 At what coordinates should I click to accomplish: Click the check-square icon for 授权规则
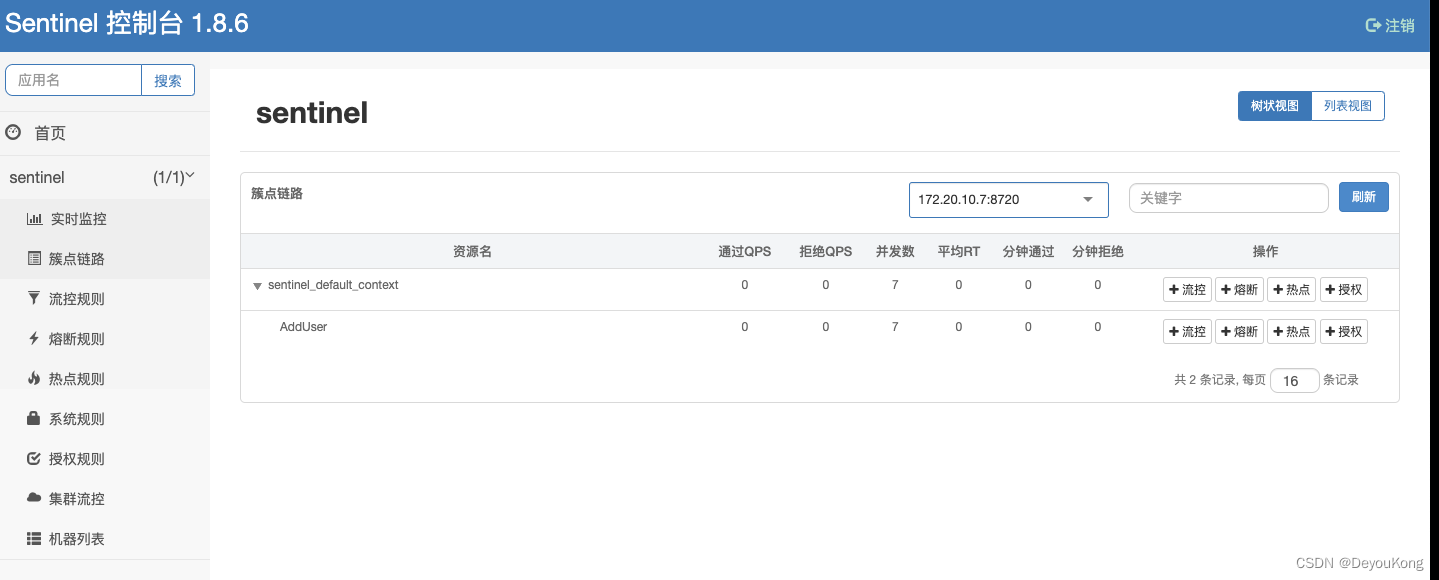(x=34, y=458)
